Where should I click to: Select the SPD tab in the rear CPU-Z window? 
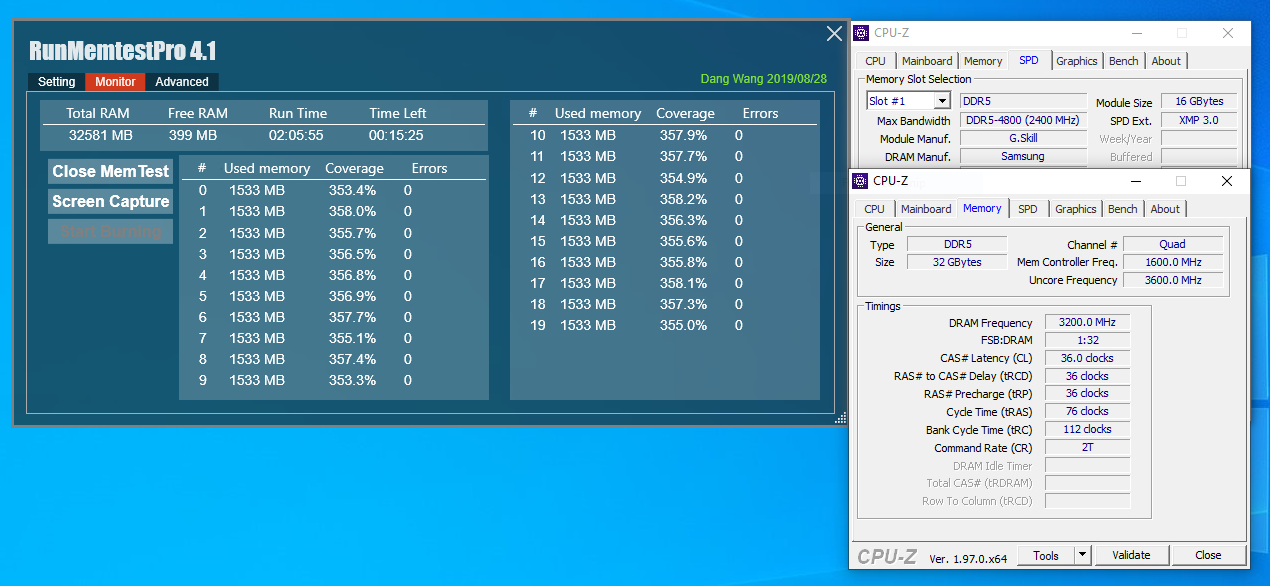point(1028,60)
